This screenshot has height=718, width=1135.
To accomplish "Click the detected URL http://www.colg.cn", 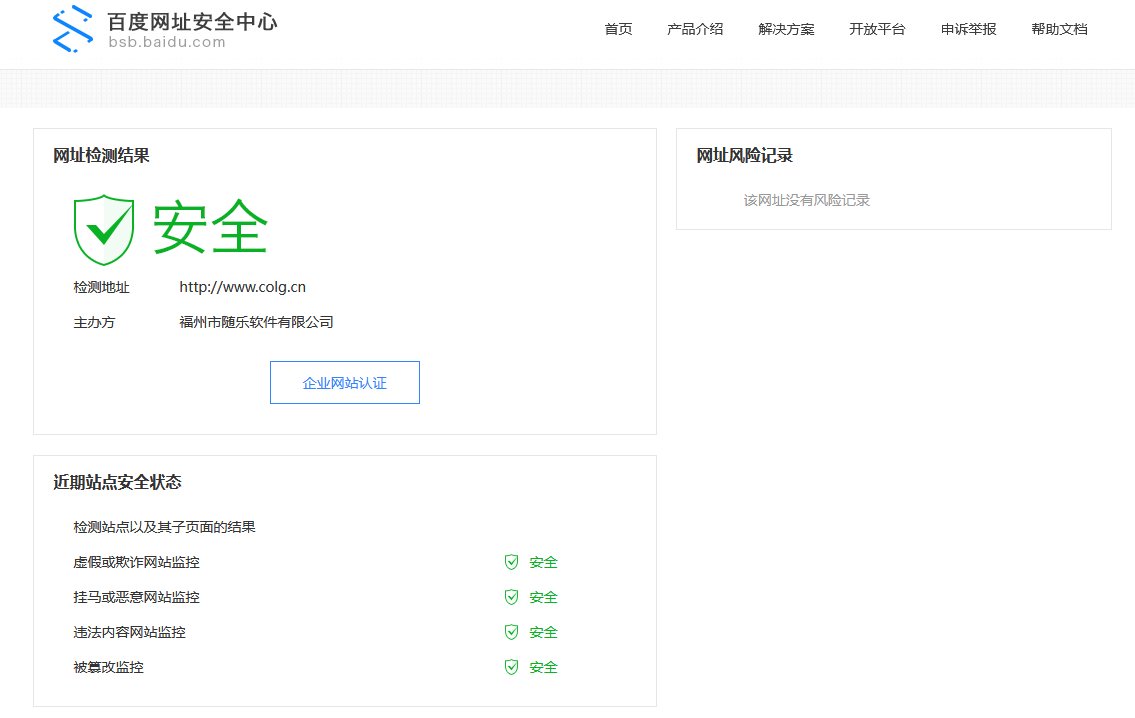I will click(242, 287).
